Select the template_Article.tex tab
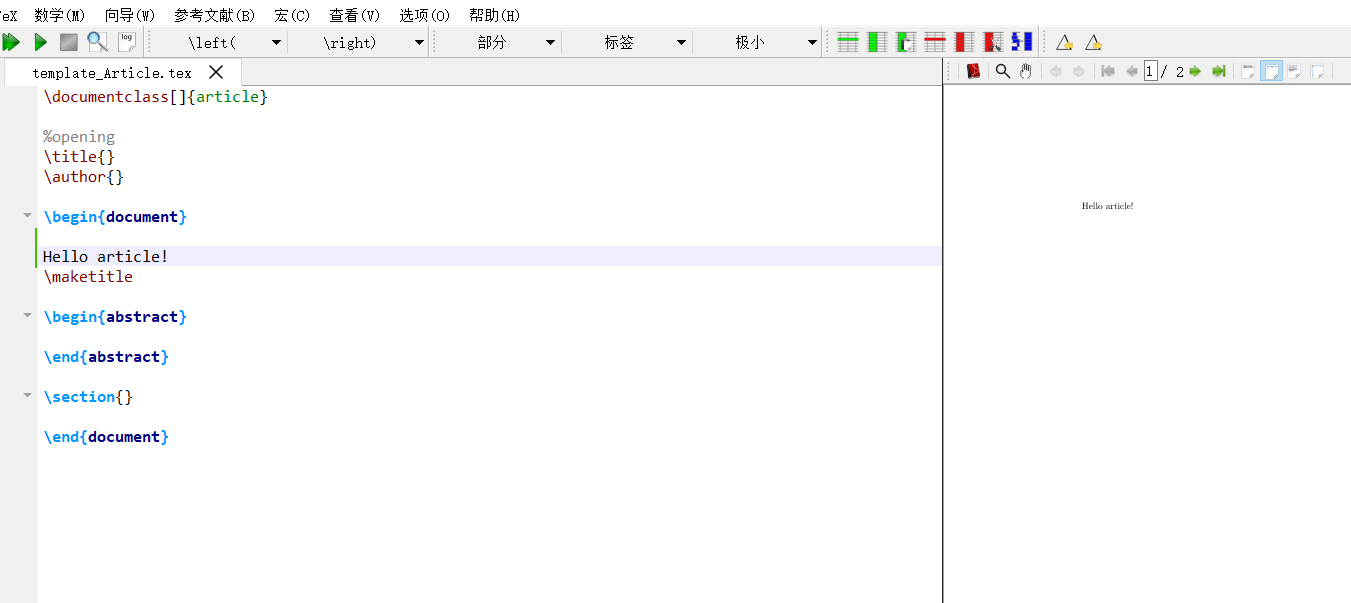 tap(110, 71)
